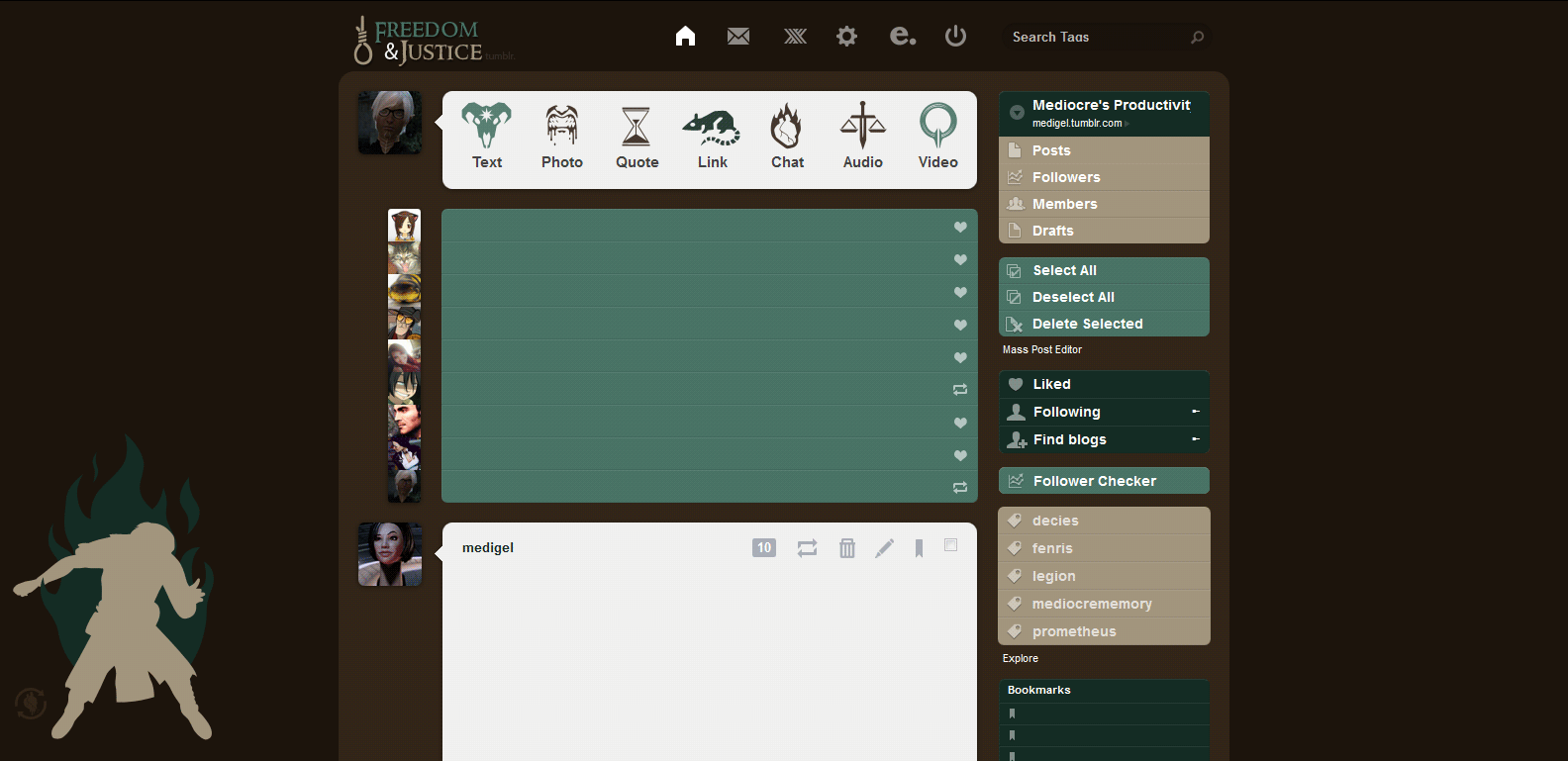Create a new Link post
The width and height of the screenshot is (1568, 761).
tap(712, 137)
